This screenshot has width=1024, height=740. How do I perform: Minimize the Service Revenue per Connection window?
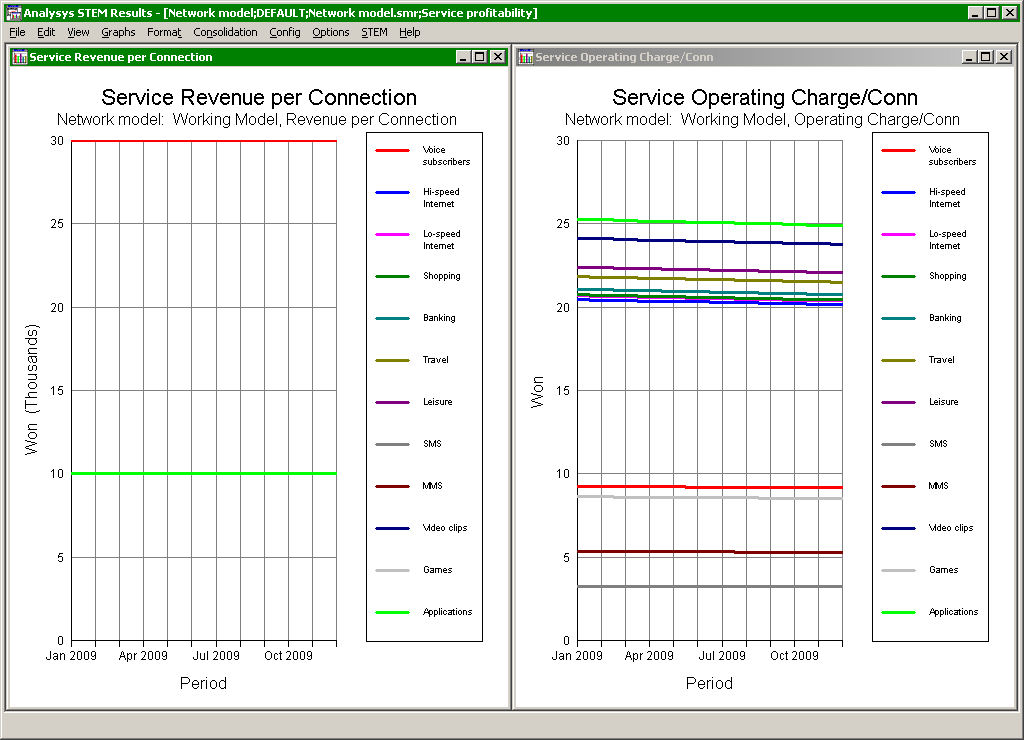(463, 57)
